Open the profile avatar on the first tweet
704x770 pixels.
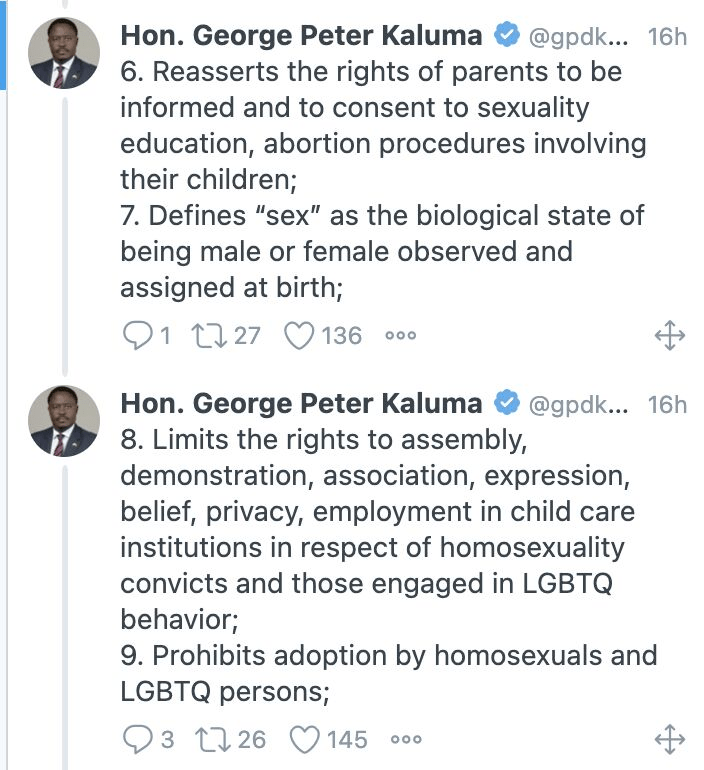(x=64, y=53)
